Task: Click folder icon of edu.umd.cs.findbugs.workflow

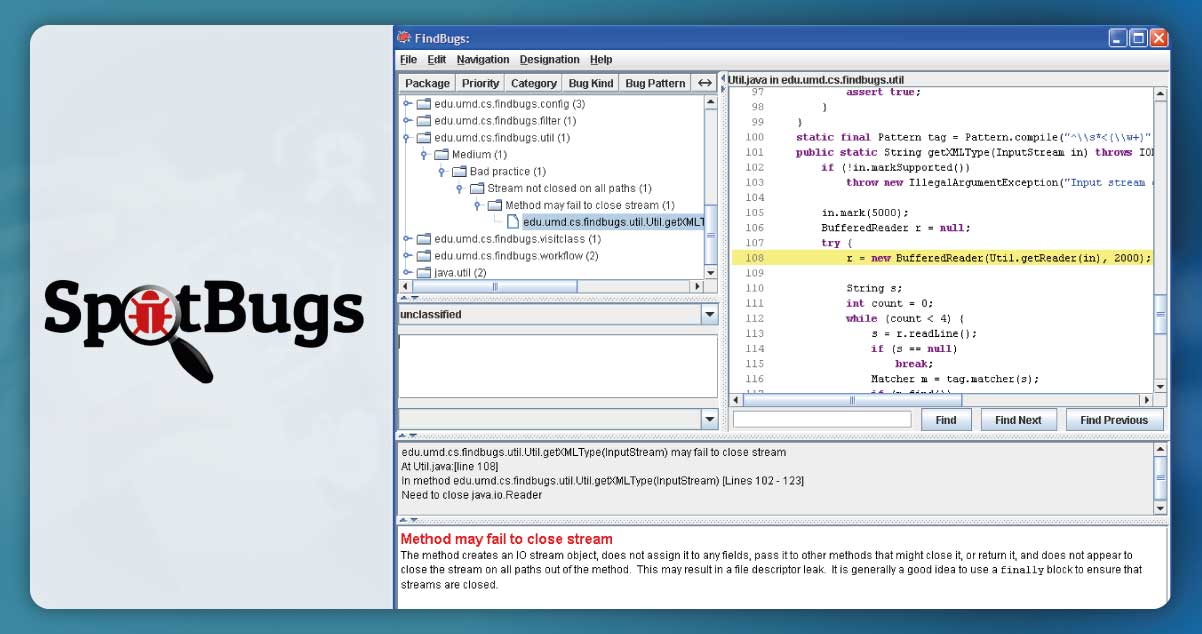Action: click(424, 256)
